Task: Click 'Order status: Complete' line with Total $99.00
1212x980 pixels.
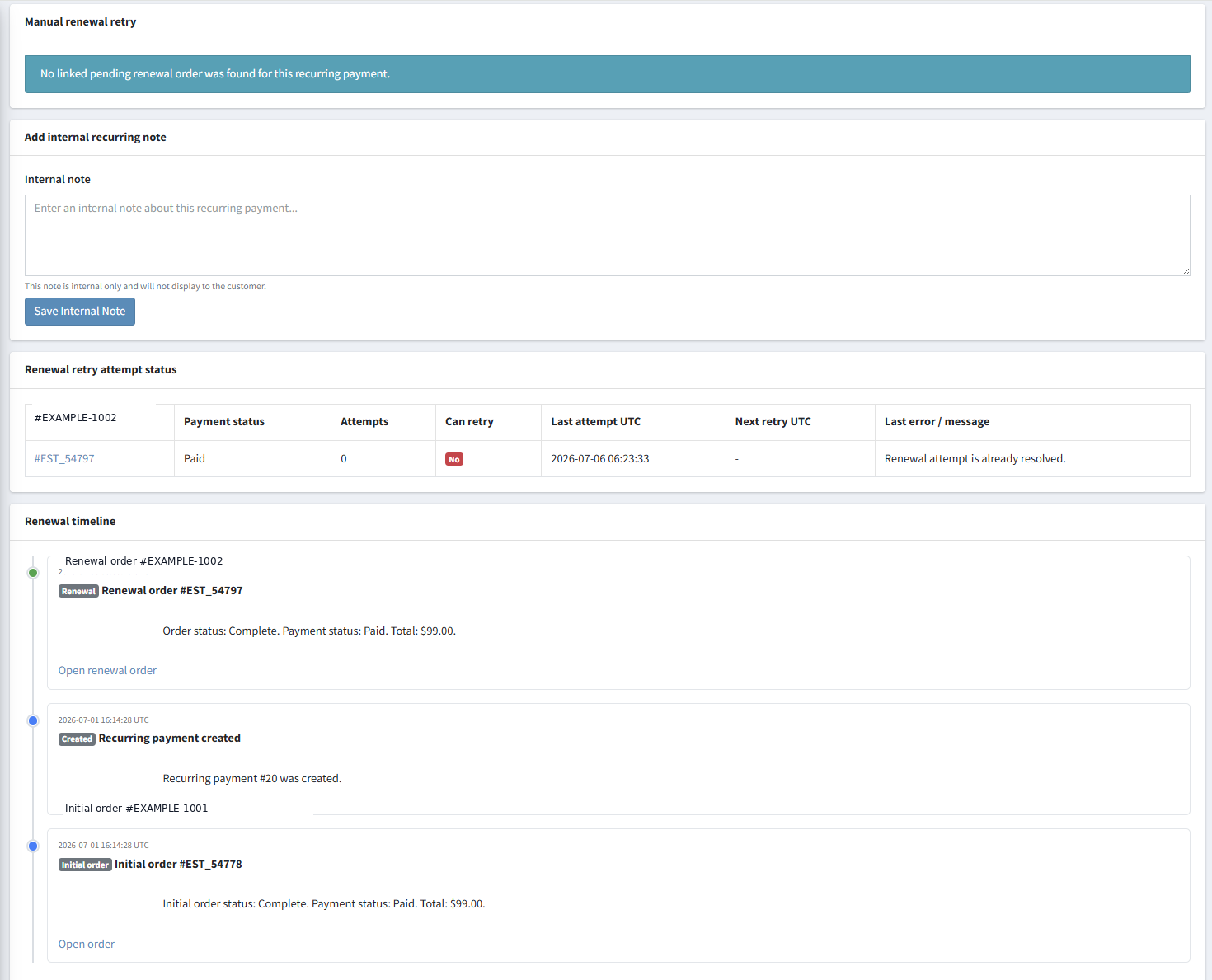Action: coord(309,631)
